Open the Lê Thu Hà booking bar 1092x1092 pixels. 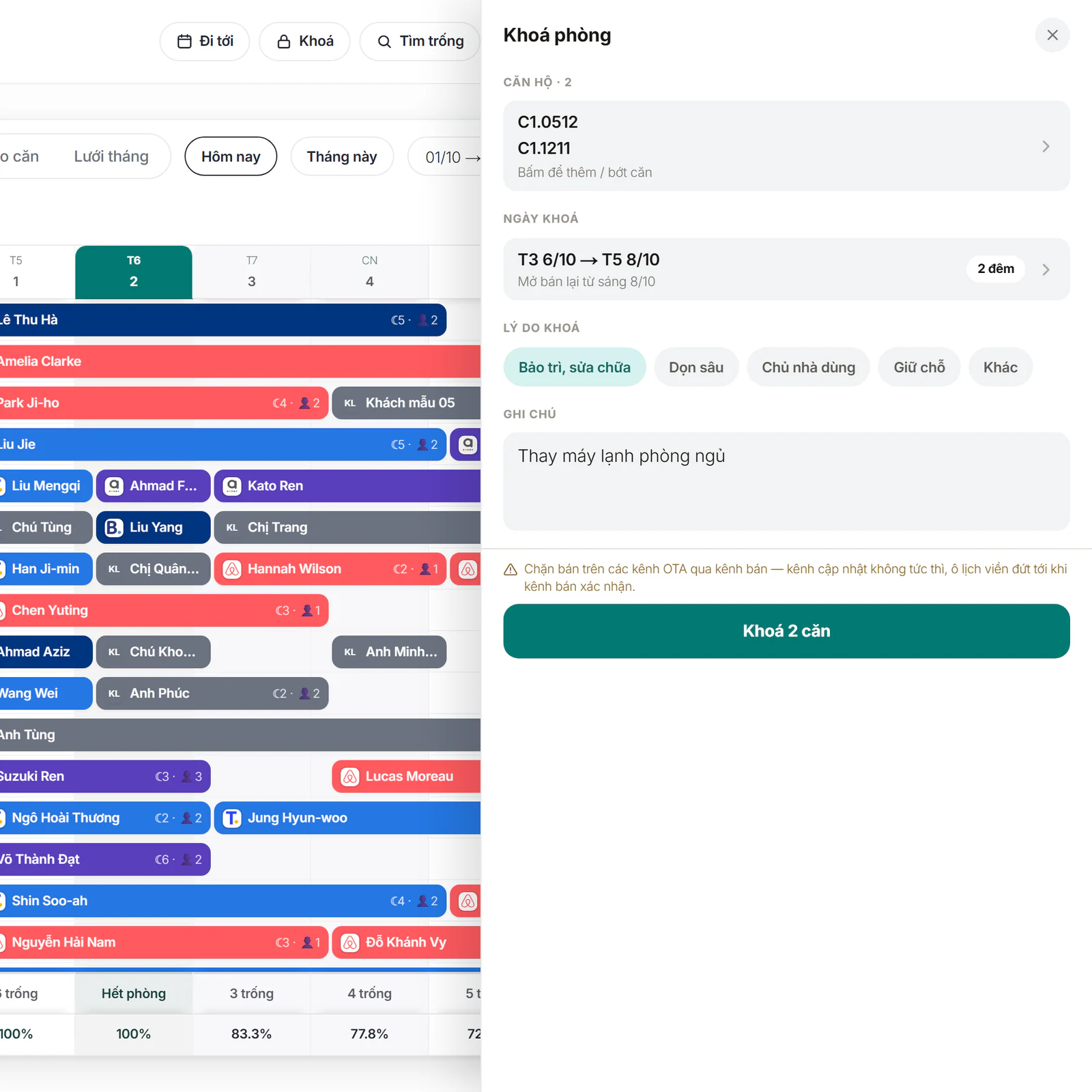click(x=222, y=320)
